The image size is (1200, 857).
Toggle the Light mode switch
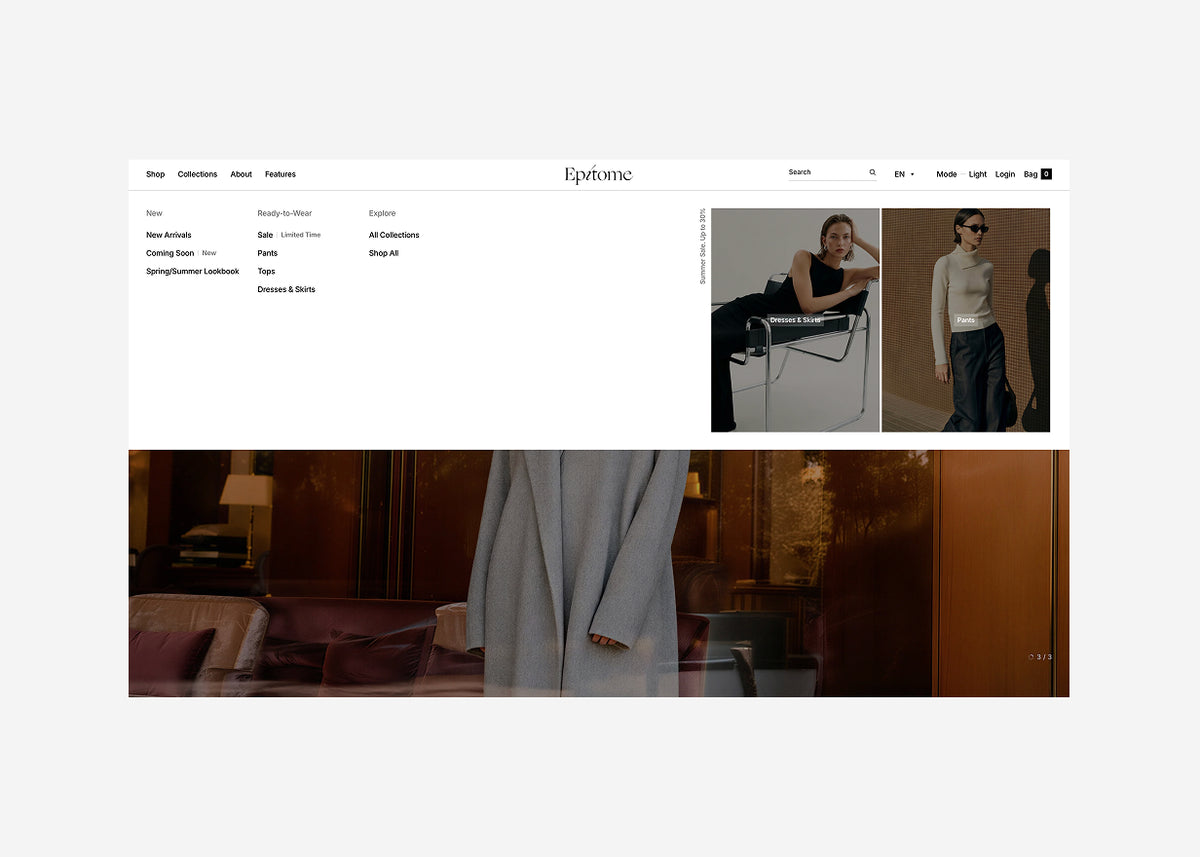coord(977,174)
